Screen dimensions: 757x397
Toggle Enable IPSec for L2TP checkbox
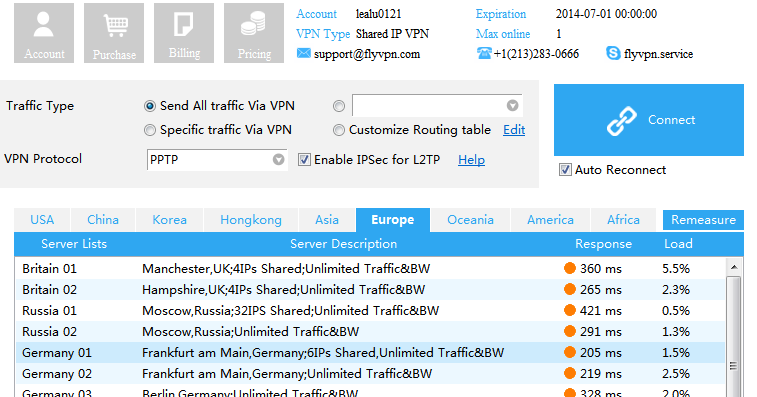tap(304, 159)
